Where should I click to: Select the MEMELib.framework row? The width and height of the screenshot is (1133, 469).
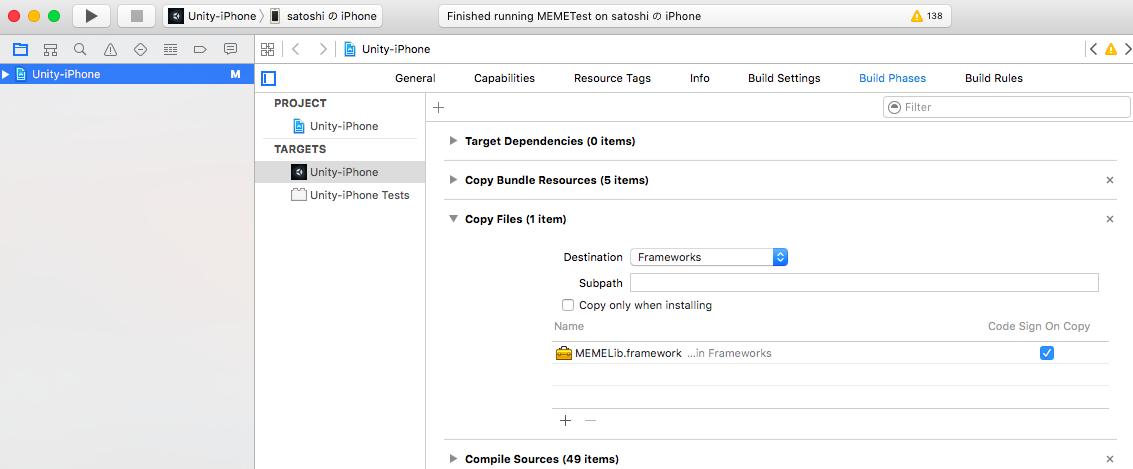pyautogui.click(x=830, y=353)
